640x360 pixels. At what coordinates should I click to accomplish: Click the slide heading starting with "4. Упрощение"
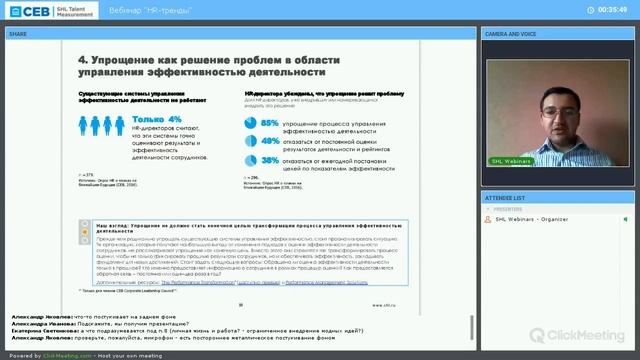pos(209,66)
